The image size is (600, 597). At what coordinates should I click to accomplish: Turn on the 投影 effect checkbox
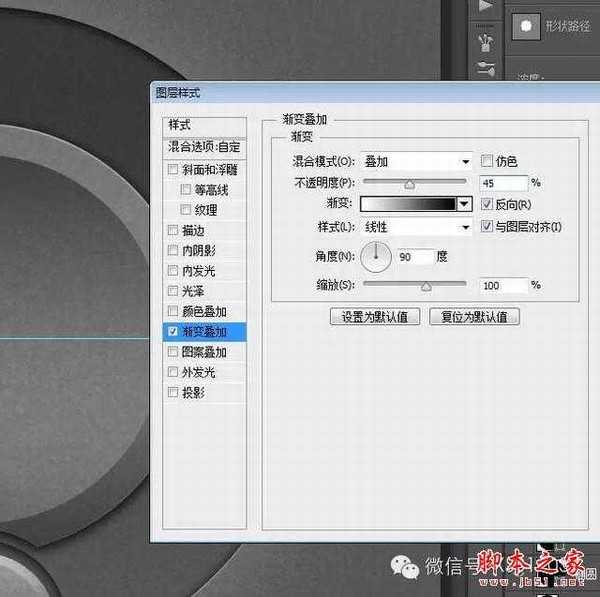tap(174, 393)
